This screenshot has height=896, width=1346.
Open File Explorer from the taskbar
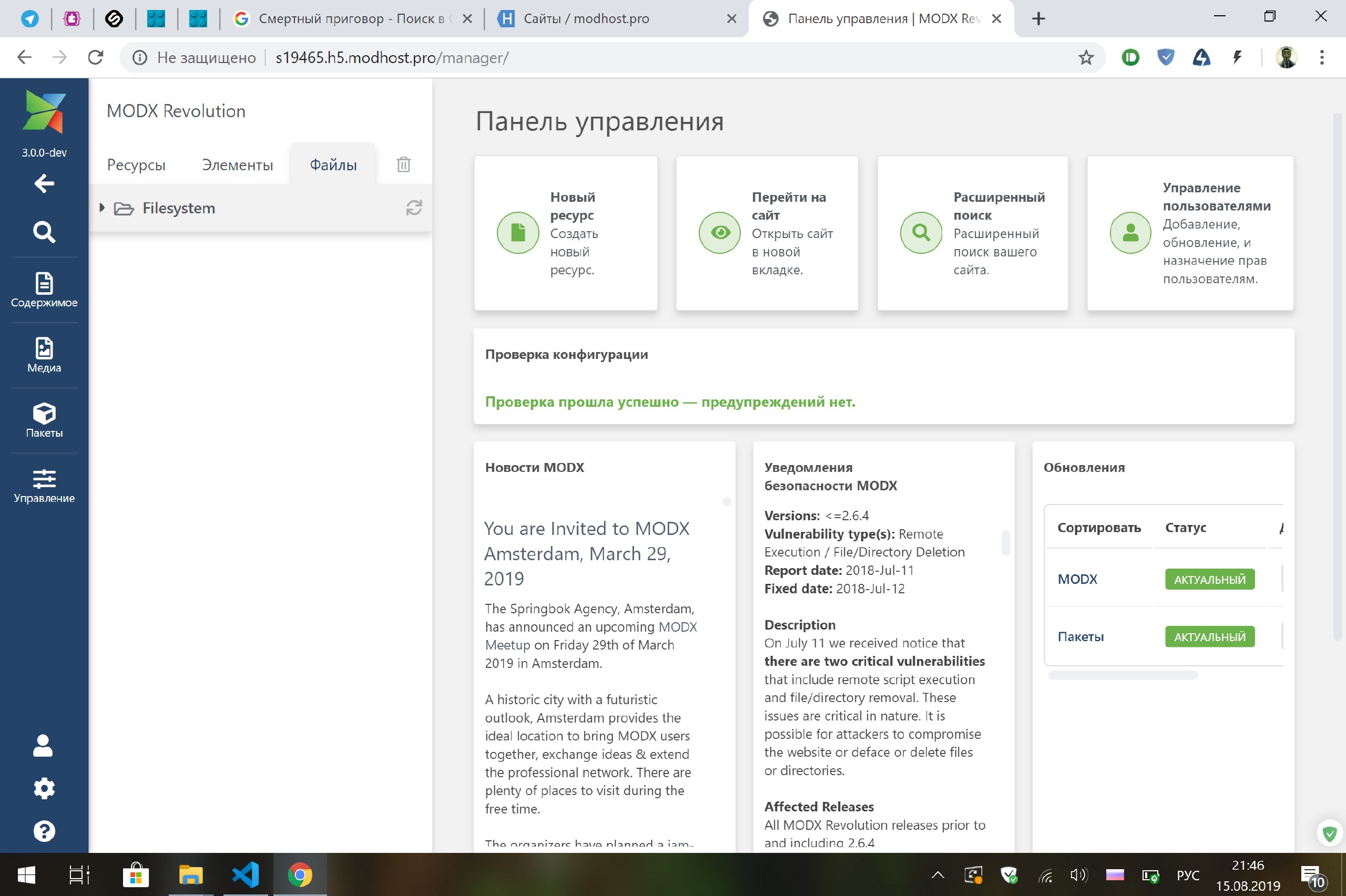click(x=191, y=875)
